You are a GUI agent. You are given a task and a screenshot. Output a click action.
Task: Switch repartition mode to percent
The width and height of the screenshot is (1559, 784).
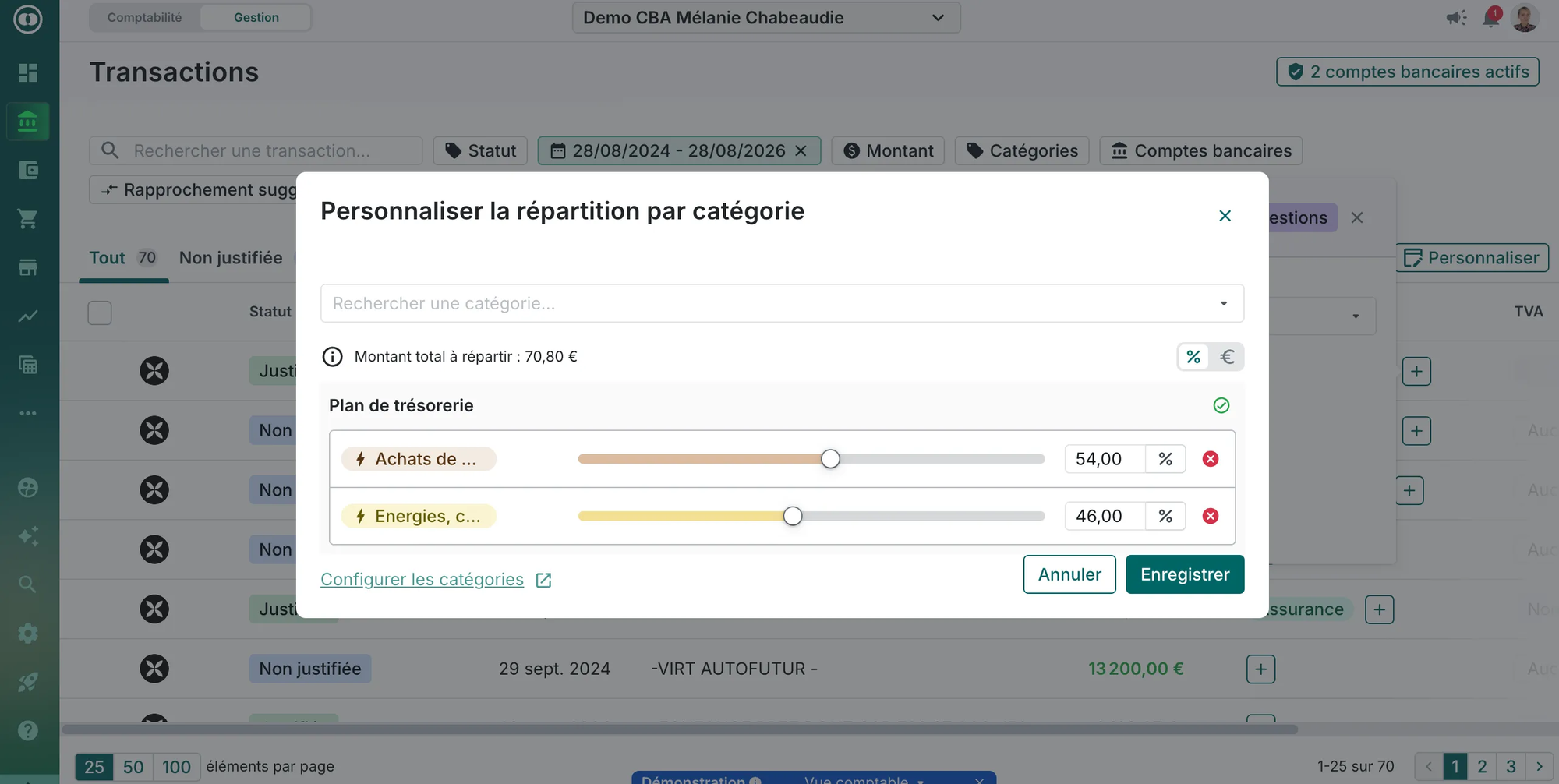tap(1193, 357)
